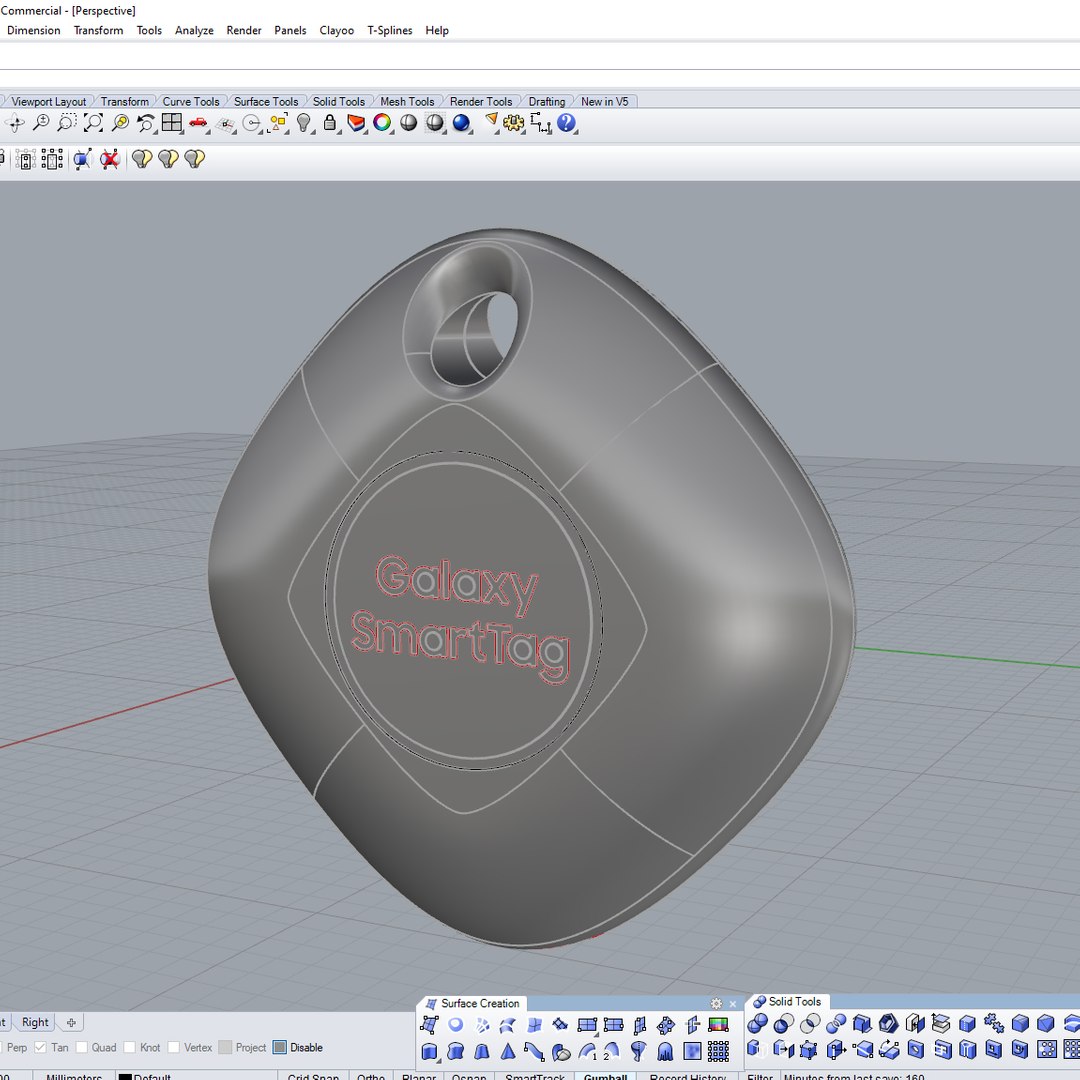Switch to the Right viewport tab
The width and height of the screenshot is (1080, 1080).
[x=35, y=1022]
